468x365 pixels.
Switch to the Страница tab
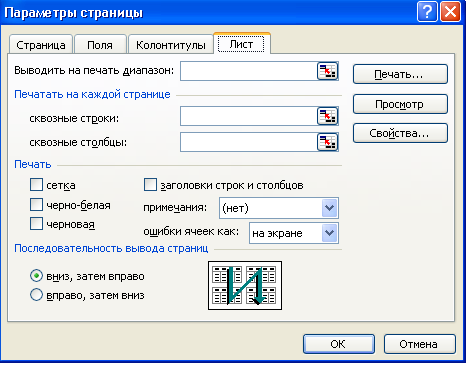pyautogui.click(x=41, y=45)
